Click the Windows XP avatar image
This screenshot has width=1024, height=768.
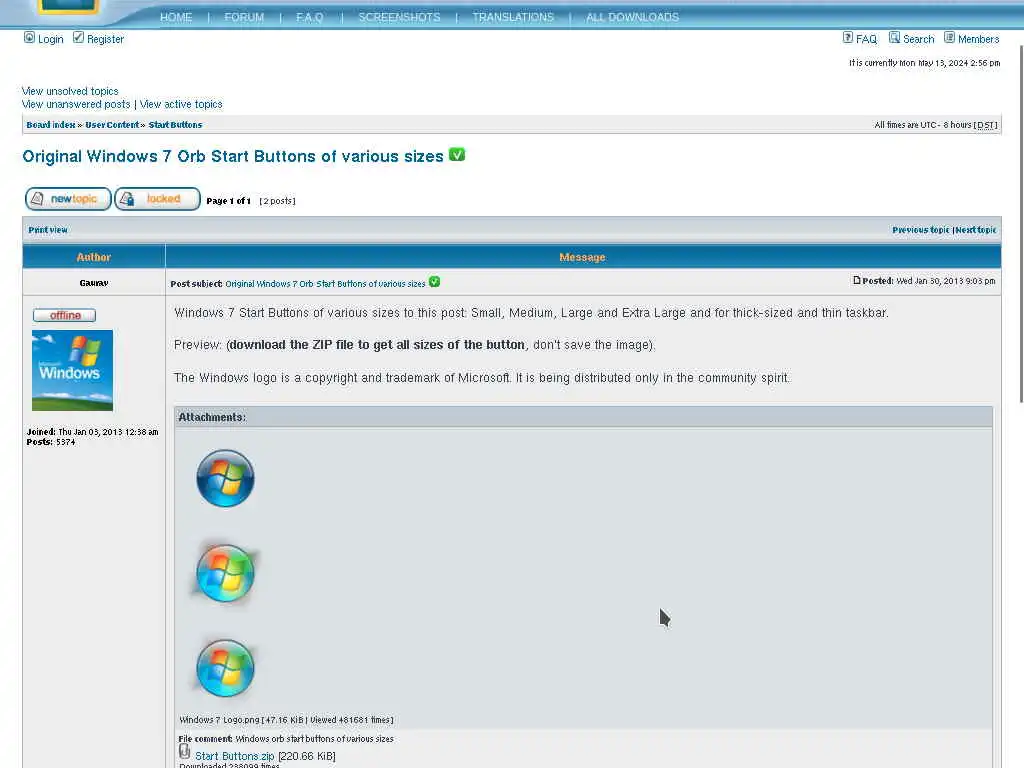72,370
